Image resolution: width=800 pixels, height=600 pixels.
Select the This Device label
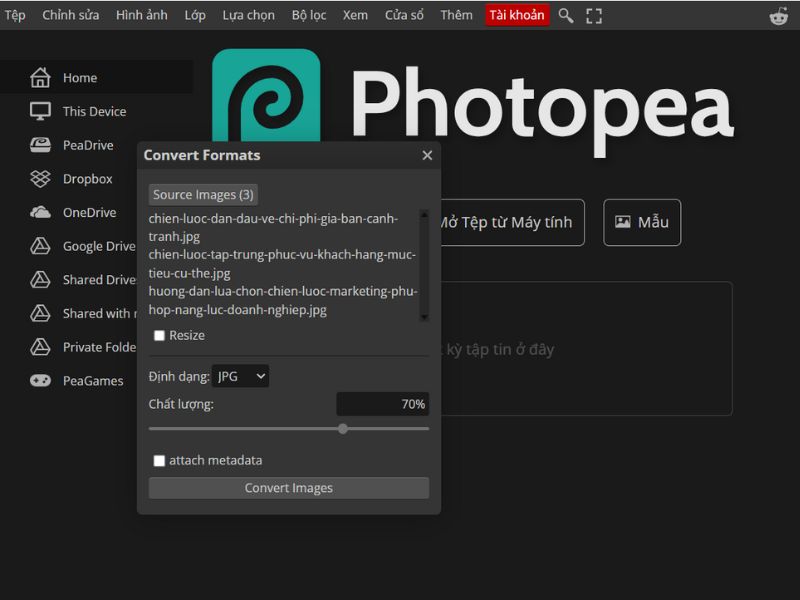click(x=94, y=112)
